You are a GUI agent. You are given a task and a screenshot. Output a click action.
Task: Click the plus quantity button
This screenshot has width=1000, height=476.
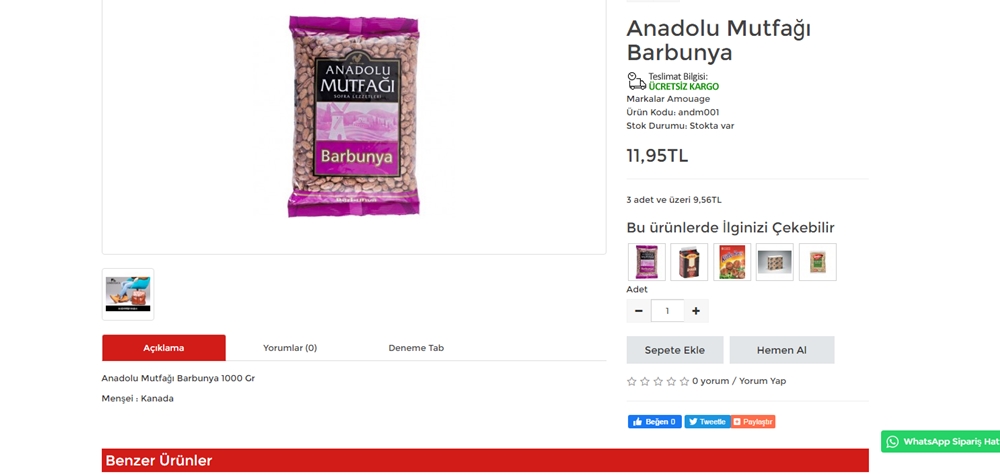tap(696, 311)
